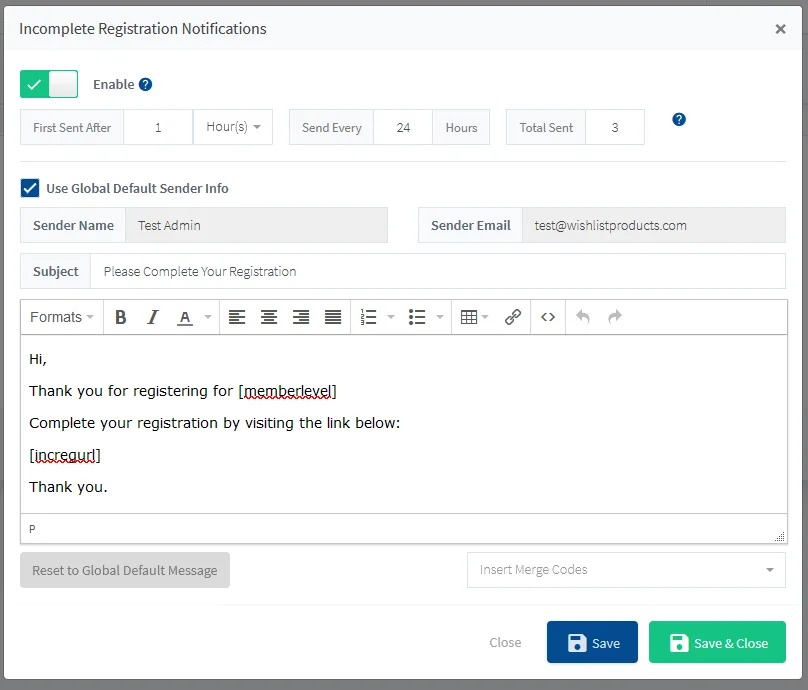The image size is (808, 690).
Task: Close the dialog with the X
Action: coord(780,29)
